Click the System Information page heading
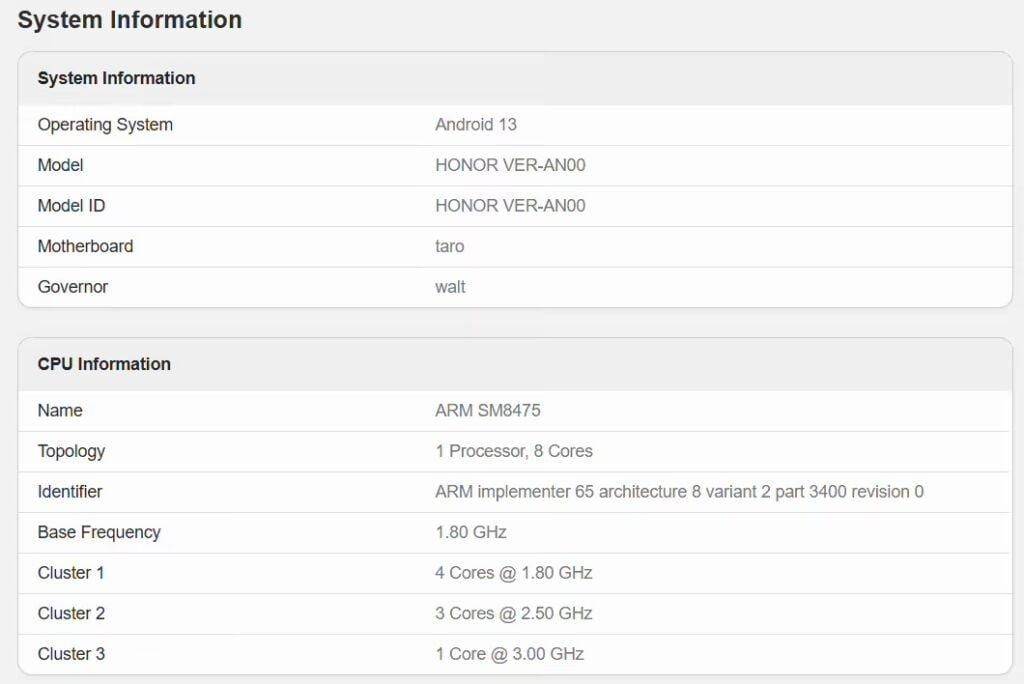 coord(129,20)
